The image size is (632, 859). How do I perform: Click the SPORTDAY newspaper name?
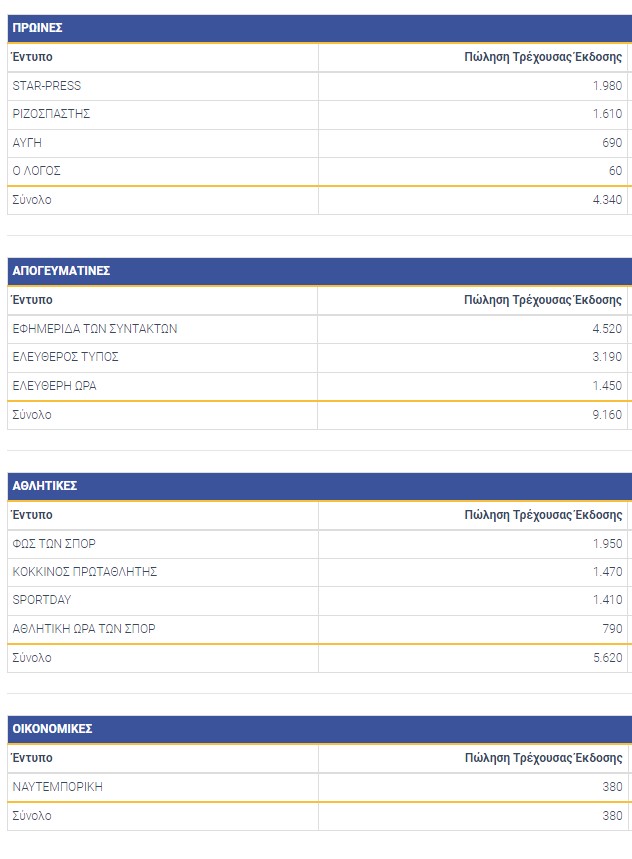[42, 600]
